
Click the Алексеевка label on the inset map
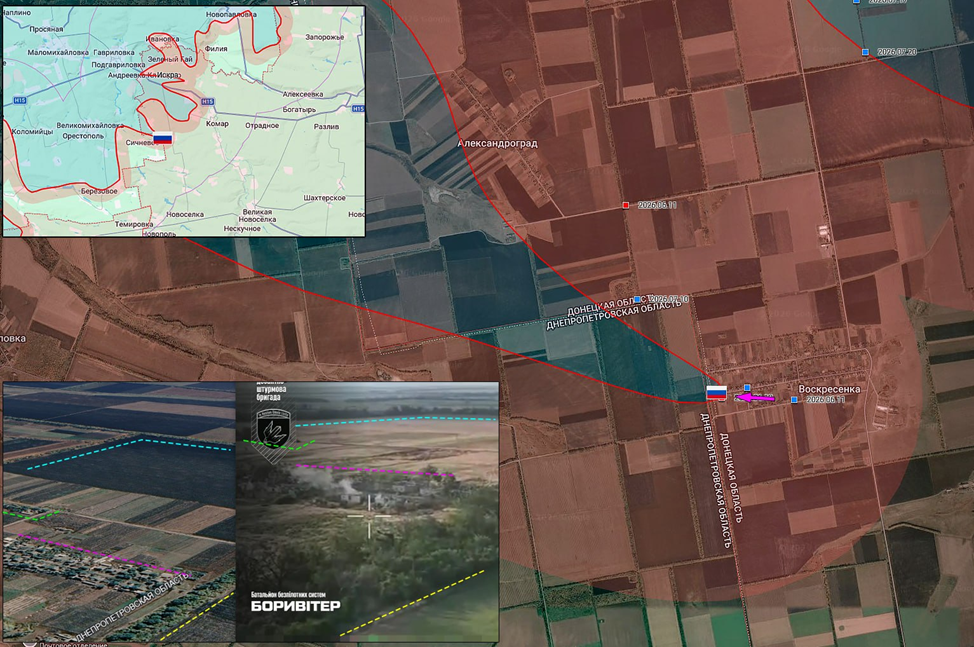303,94
